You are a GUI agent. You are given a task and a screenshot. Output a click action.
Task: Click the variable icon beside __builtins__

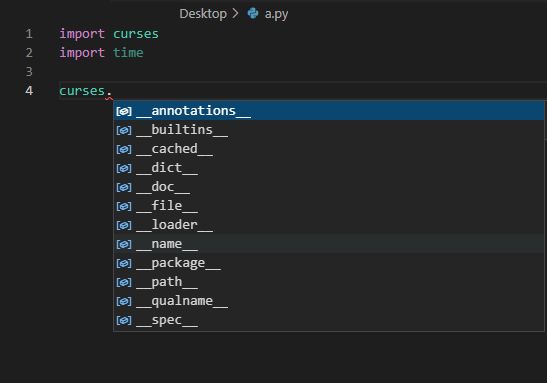point(124,130)
